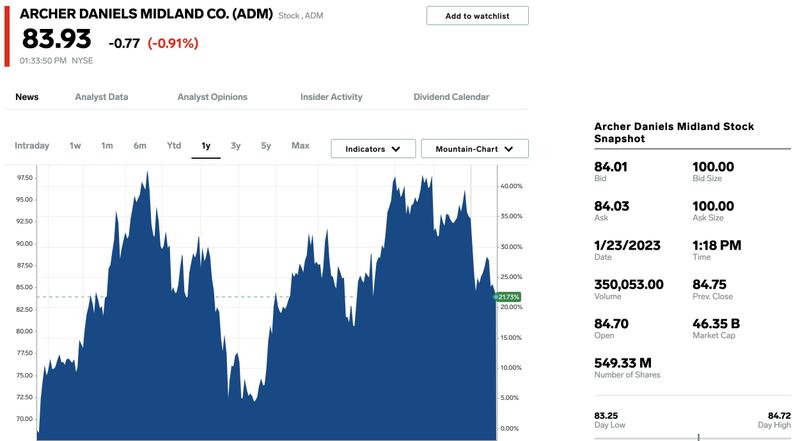Click the 40.00% axis label
800x441 pixels.
(x=511, y=186)
